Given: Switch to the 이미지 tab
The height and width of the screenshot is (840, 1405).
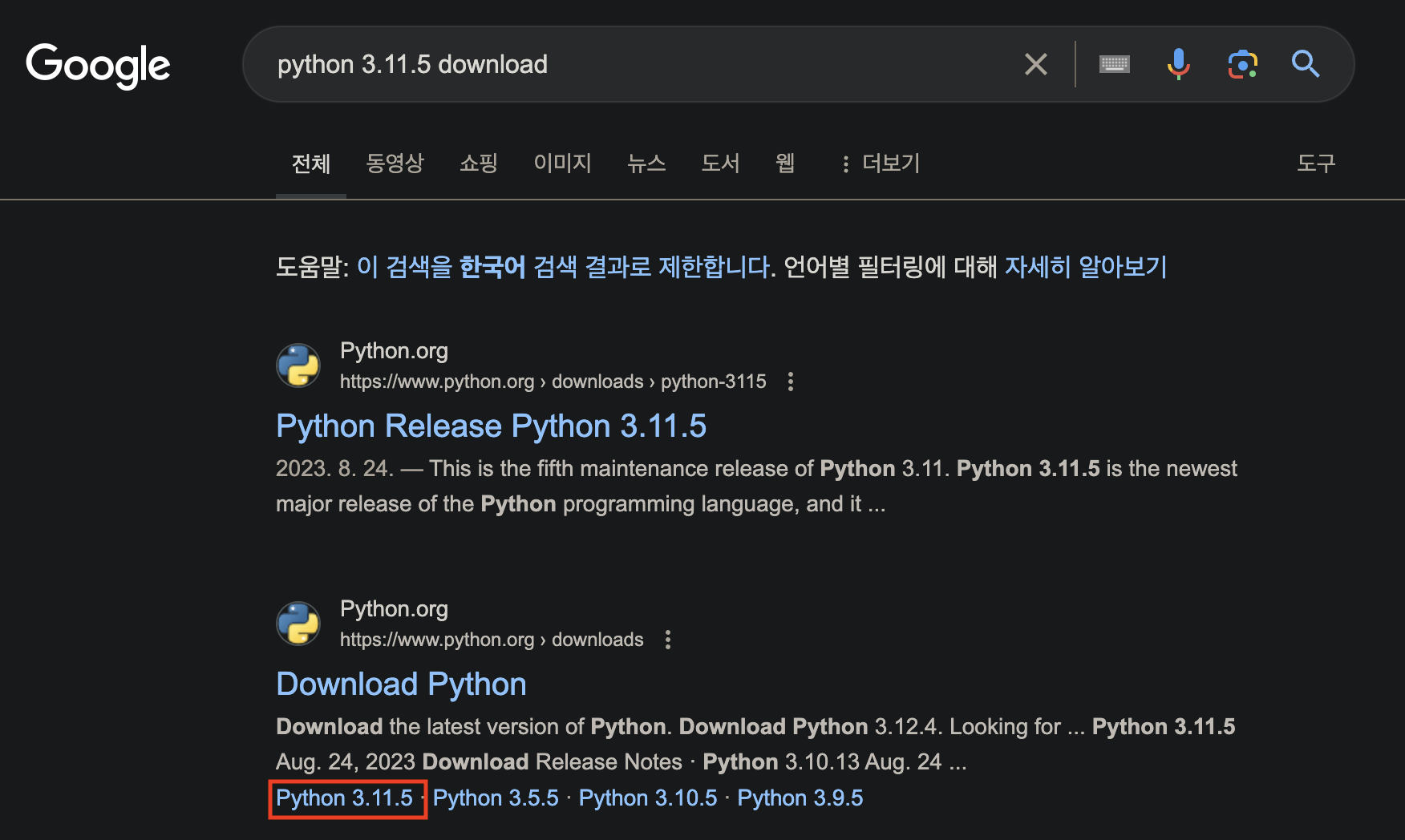Looking at the screenshot, I should (x=562, y=164).
